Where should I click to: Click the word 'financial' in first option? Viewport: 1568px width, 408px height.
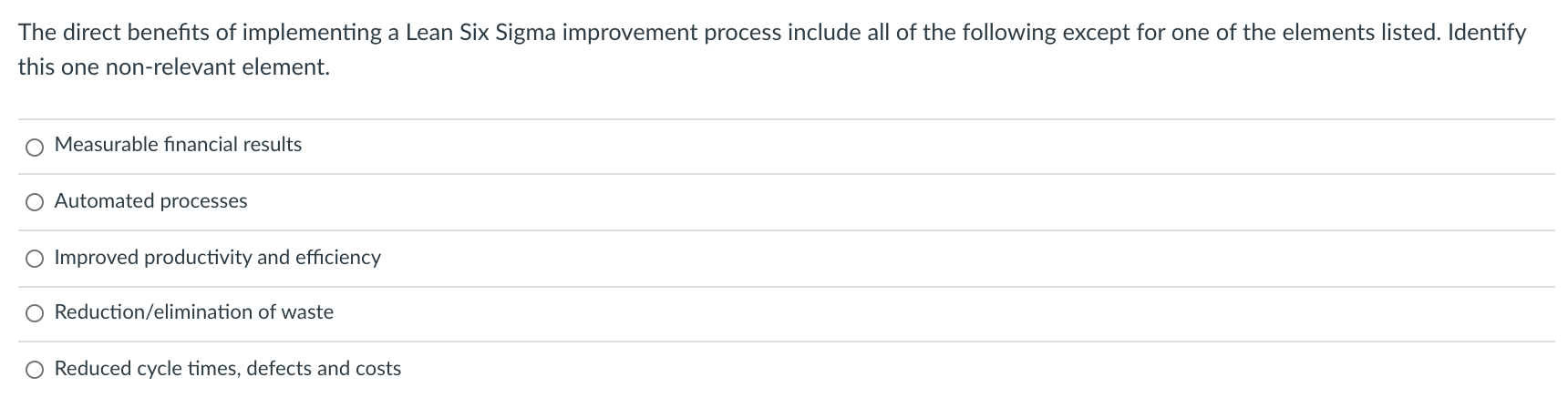click(x=201, y=145)
